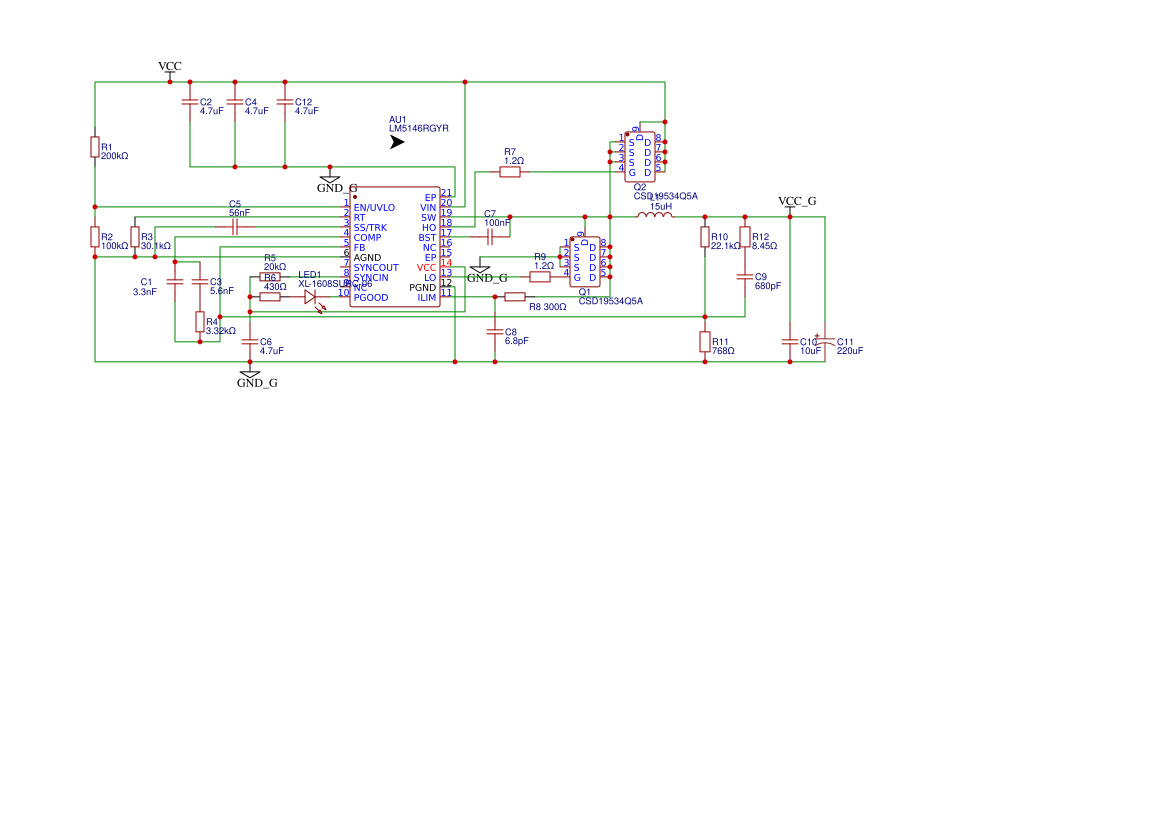The width and height of the screenshot is (1169, 827).
Task: Select the "CSD19534Q5A" text under Q1
Action: [611, 301]
